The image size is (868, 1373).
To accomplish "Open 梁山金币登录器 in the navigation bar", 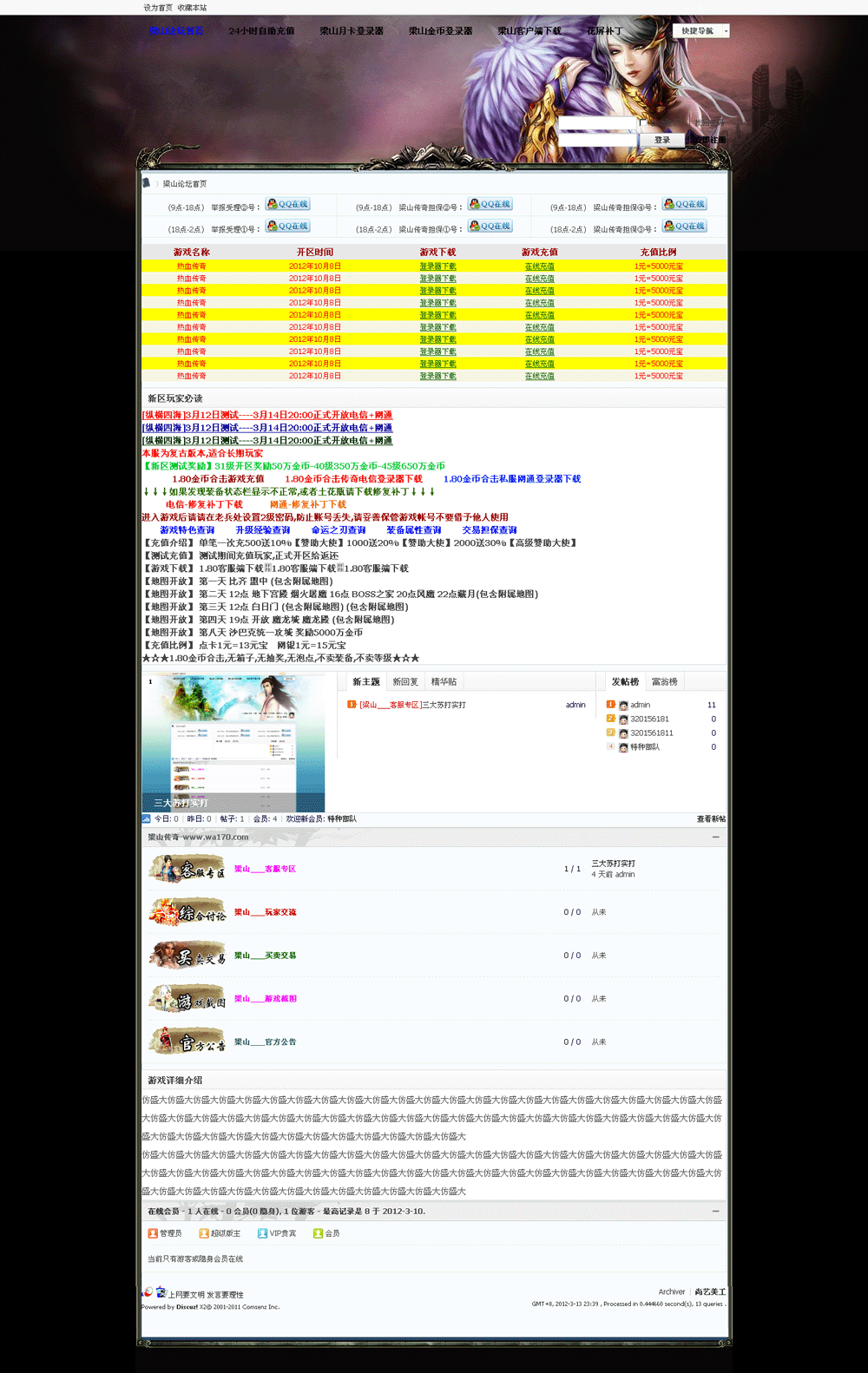I will pyautogui.click(x=441, y=30).
